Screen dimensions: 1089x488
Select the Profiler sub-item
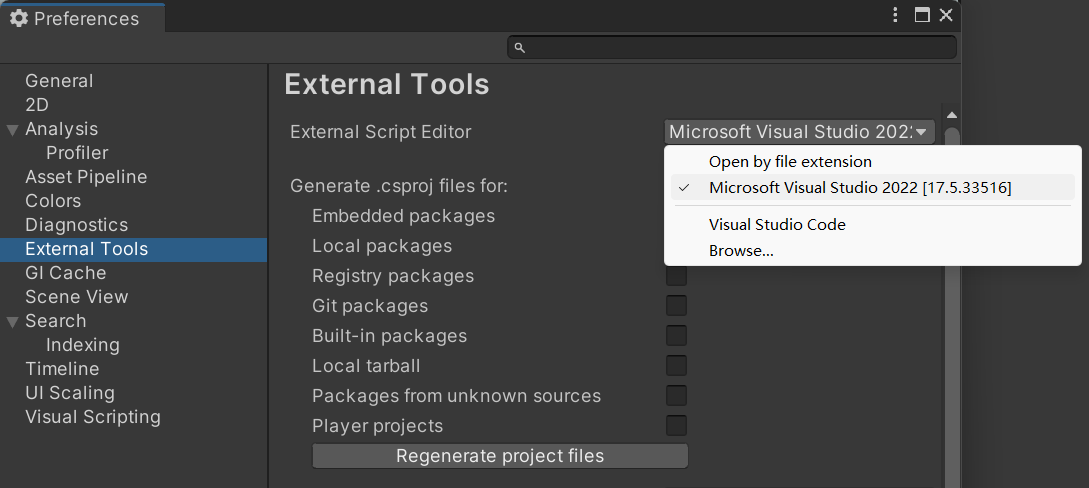77,153
